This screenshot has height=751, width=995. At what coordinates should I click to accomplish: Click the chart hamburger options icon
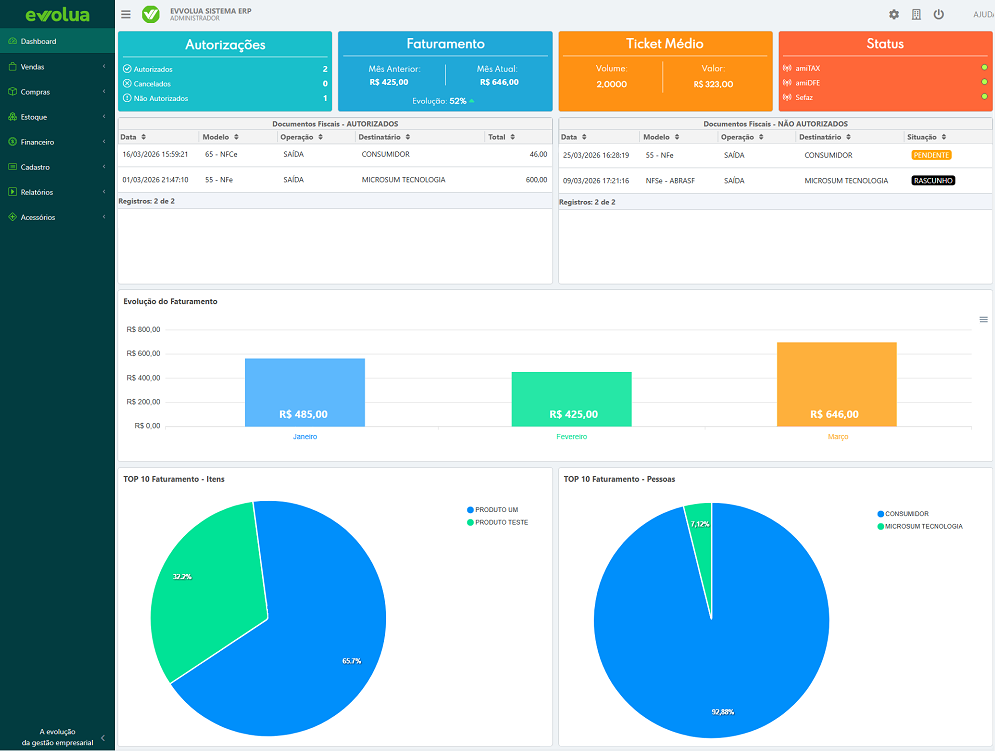983,320
